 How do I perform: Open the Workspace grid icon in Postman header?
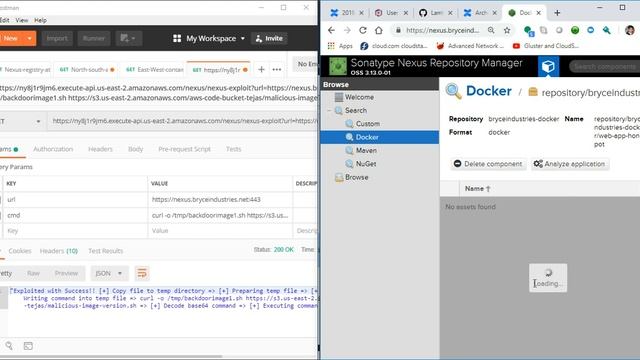pos(177,38)
